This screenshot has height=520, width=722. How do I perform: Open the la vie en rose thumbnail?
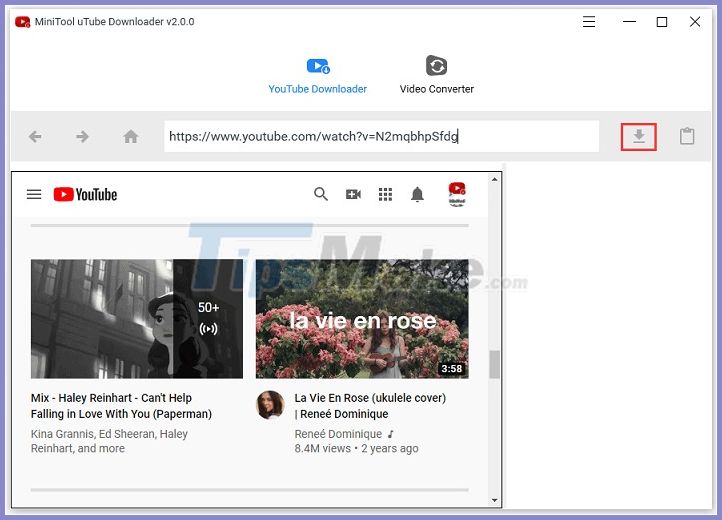point(362,319)
